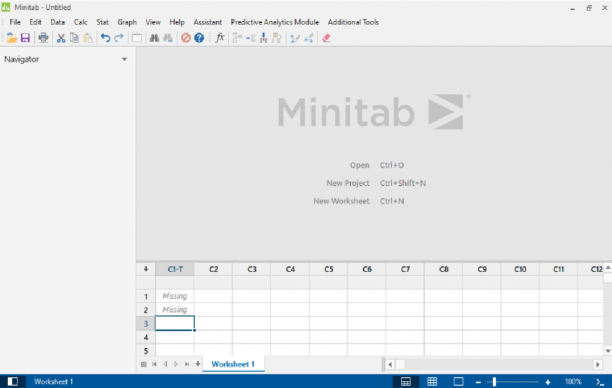The width and height of the screenshot is (612, 388).
Task: Go to the previous worksheet tab arrow
Action: click(x=165, y=364)
